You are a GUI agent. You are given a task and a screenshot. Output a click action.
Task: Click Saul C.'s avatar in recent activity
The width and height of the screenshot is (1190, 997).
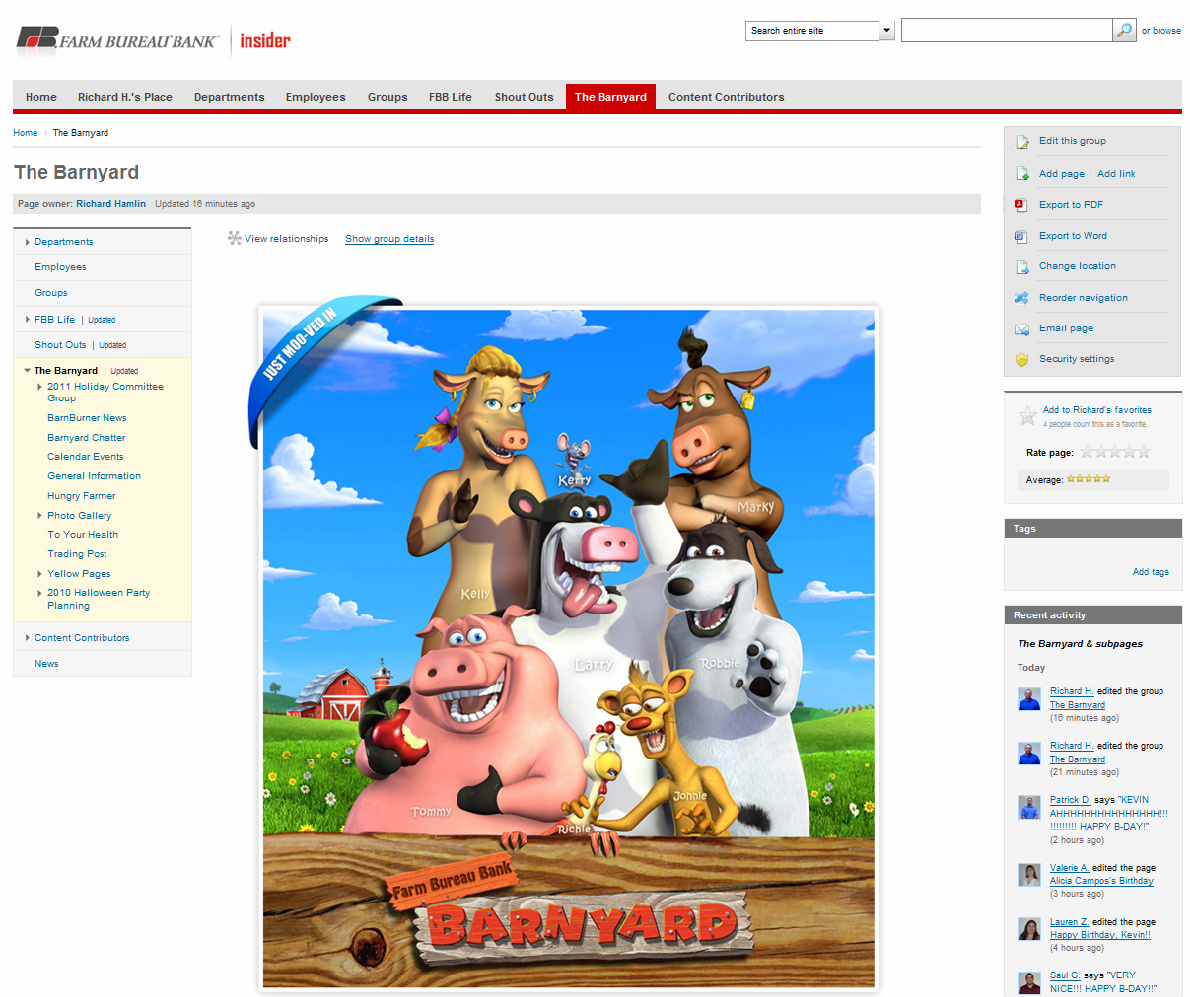[x=1029, y=983]
